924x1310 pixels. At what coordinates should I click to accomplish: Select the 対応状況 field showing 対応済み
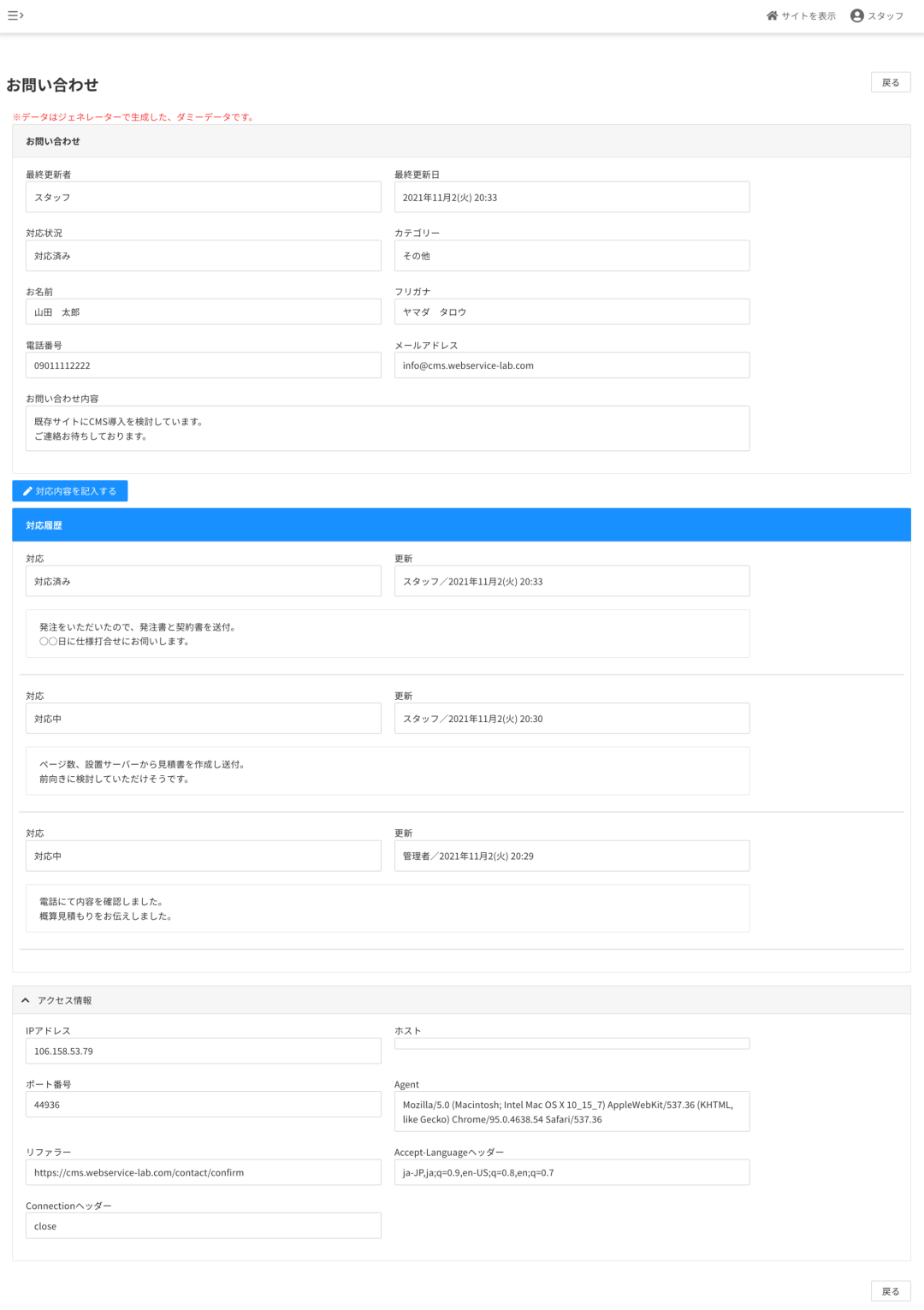[x=204, y=255]
